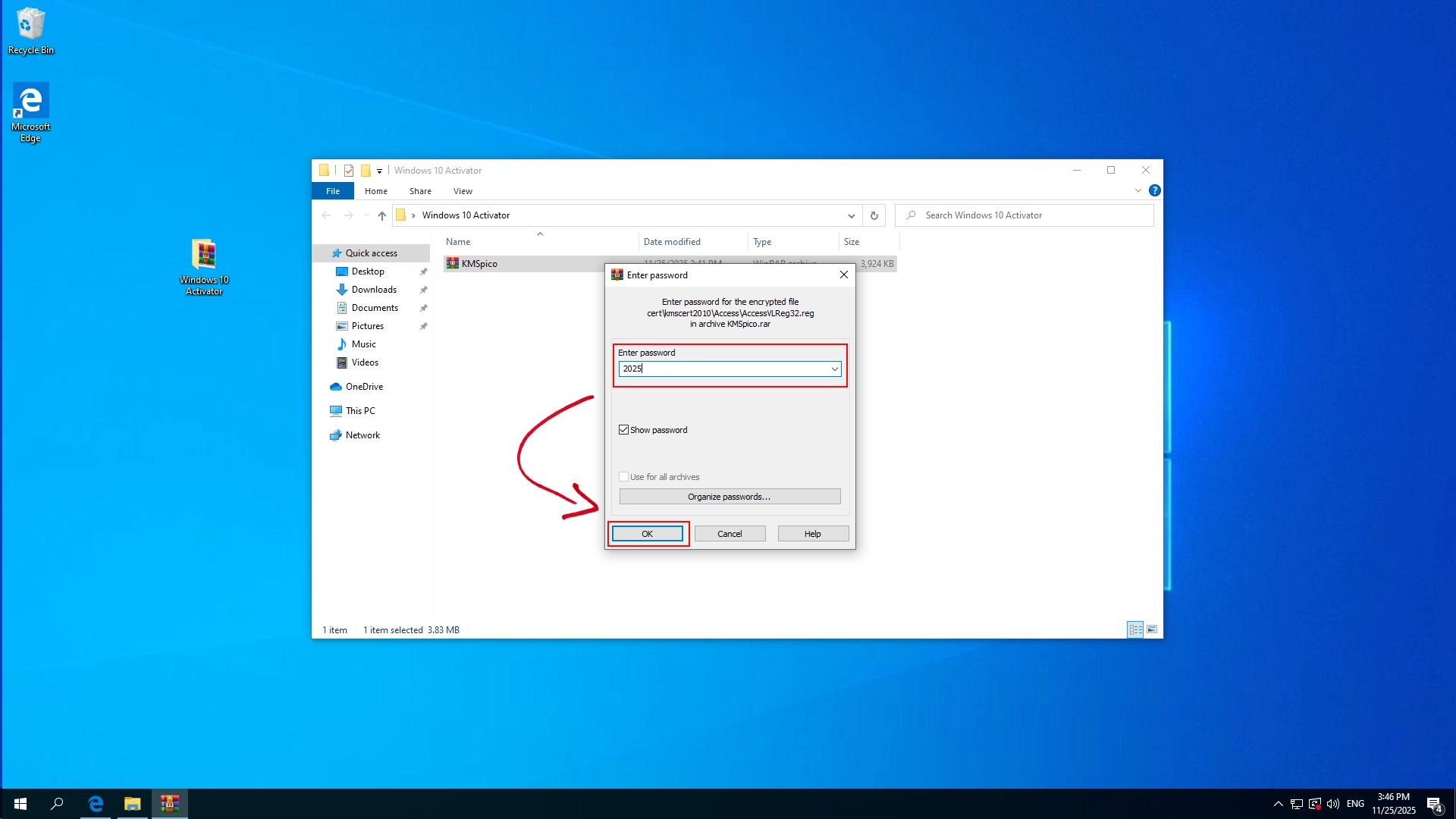Expand the password history dropdown arrow
Screen dimensions: 1456x819
(x=834, y=369)
